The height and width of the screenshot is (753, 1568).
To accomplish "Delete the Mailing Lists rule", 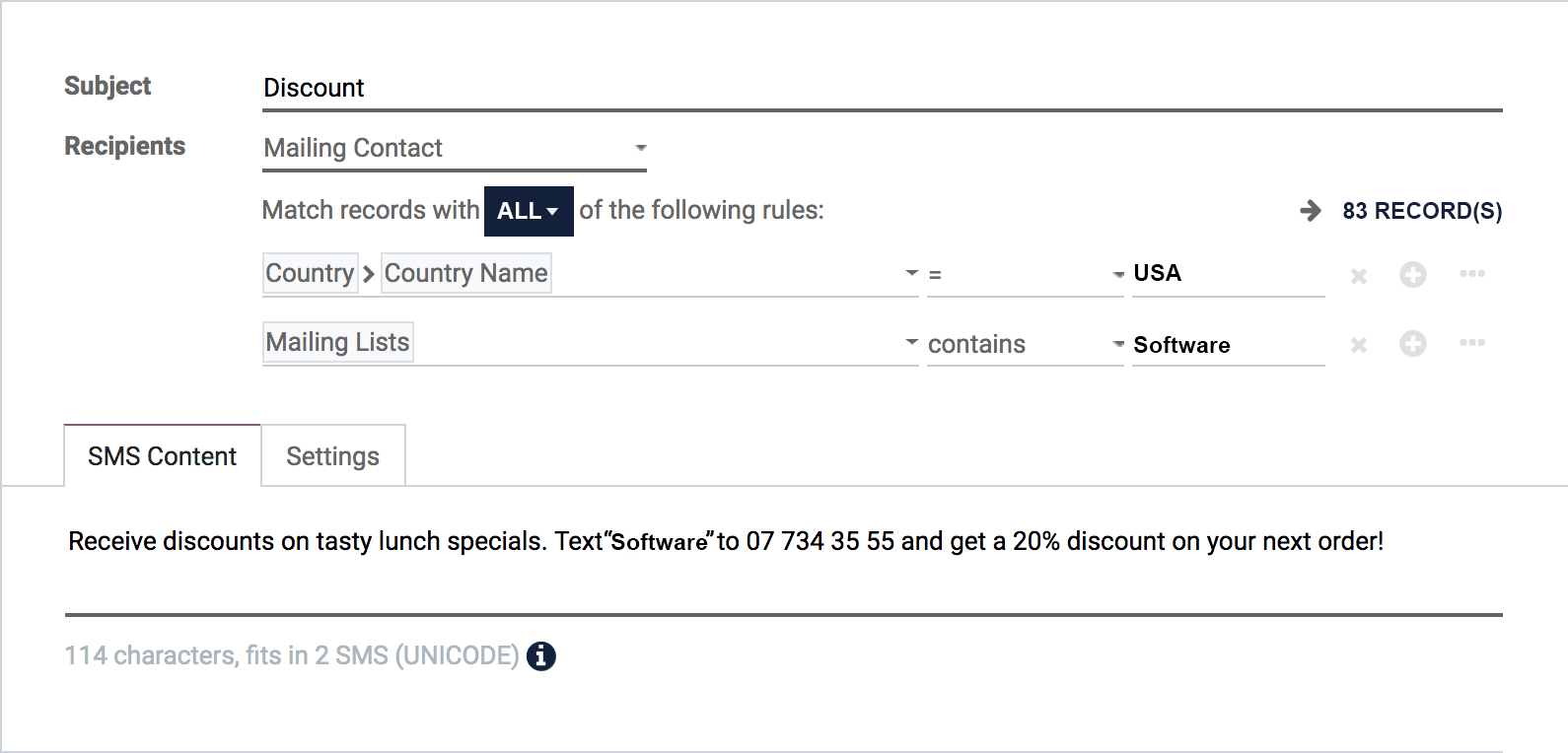I will (1358, 345).
